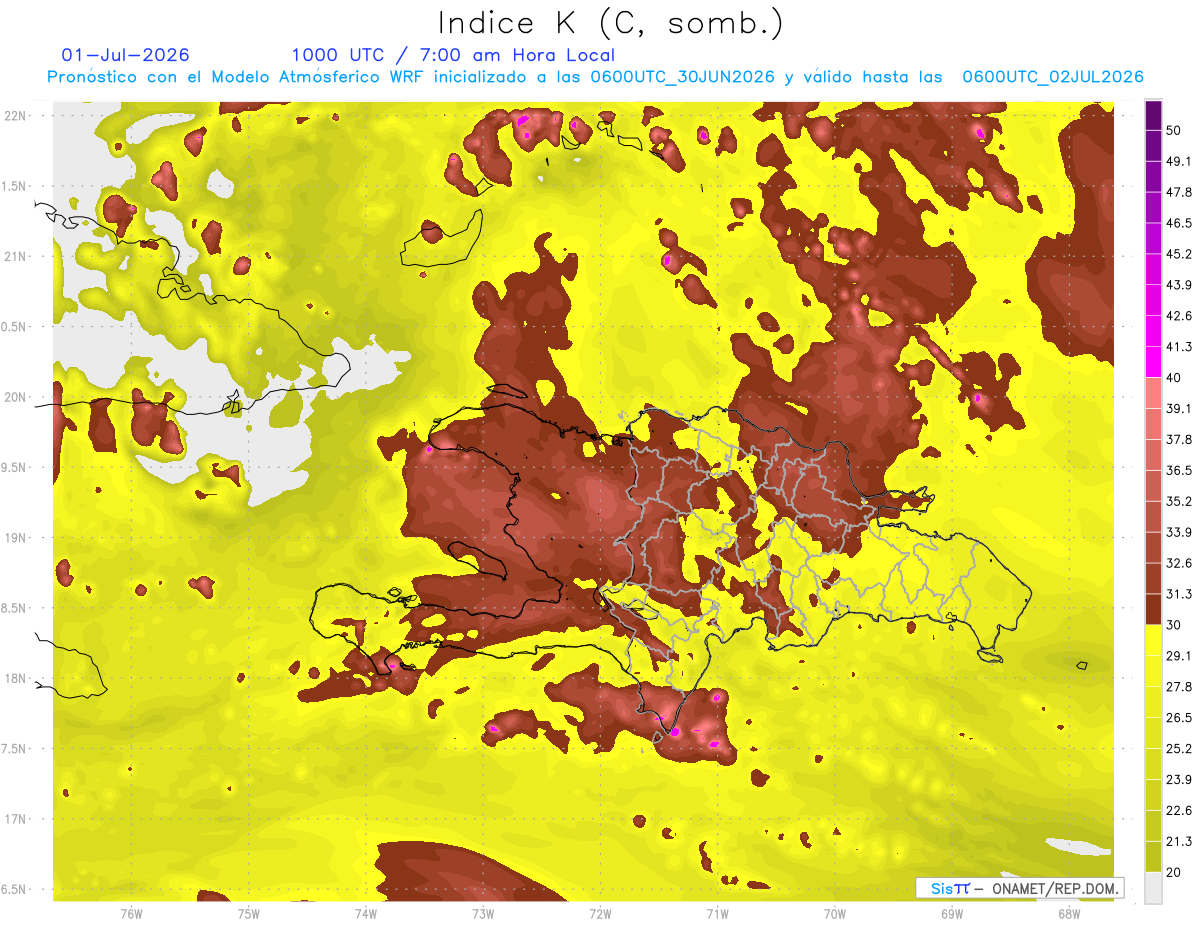Click the "22.6" color scale value
Viewport: 1200px width, 927px height.
[1179, 810]
